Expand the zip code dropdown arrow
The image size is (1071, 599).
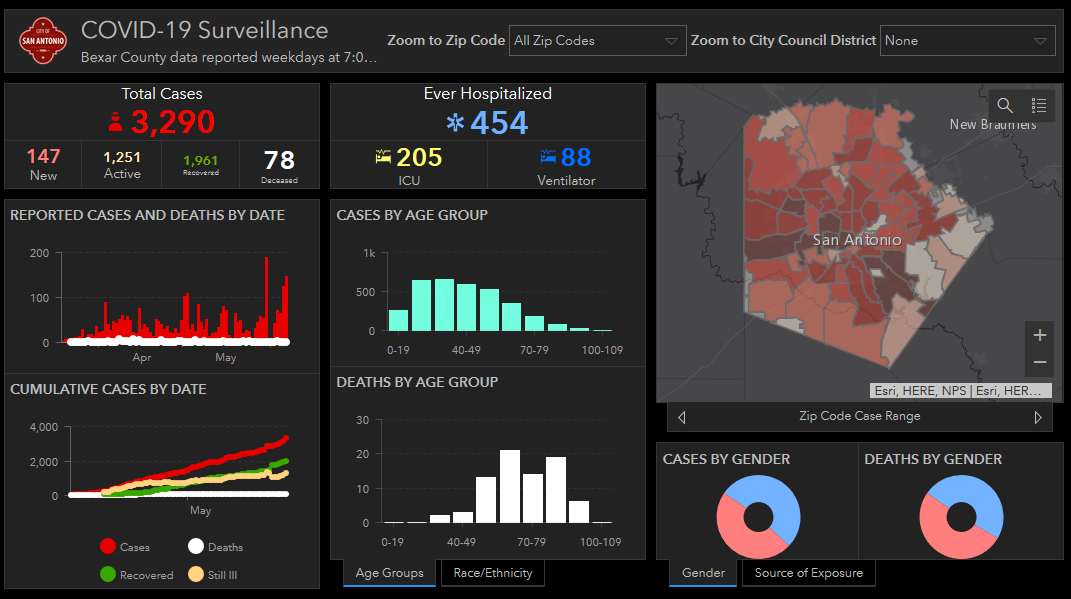click(671, 41)
